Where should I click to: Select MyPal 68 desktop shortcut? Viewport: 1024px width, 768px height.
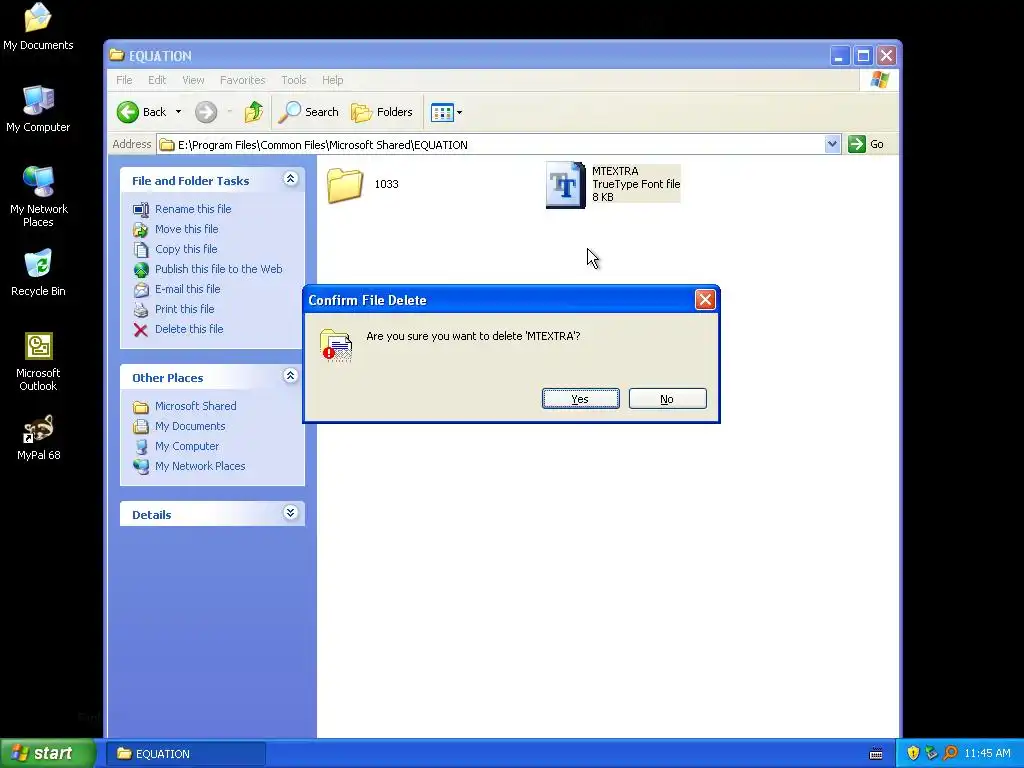pyautogui.click(x=38, y=438)
